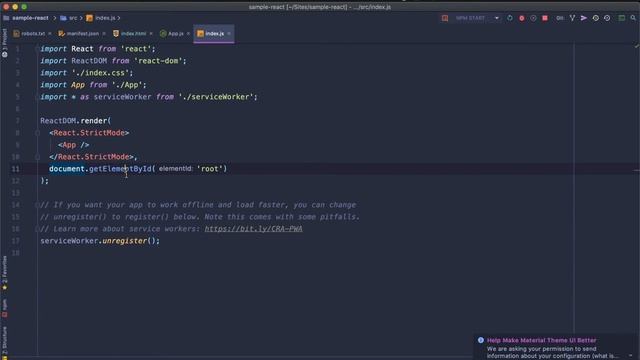640x360 pixels.
Task: Collapse comment block fold marker on line 14
Action: [37, 205]
